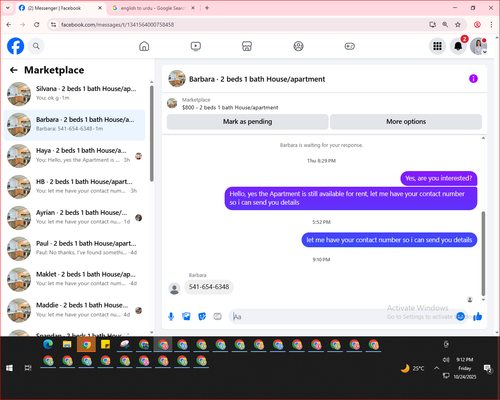Viewport: 500px width, 400px height.
Task: Attach a photo file icon
Action: pos(186,316)
